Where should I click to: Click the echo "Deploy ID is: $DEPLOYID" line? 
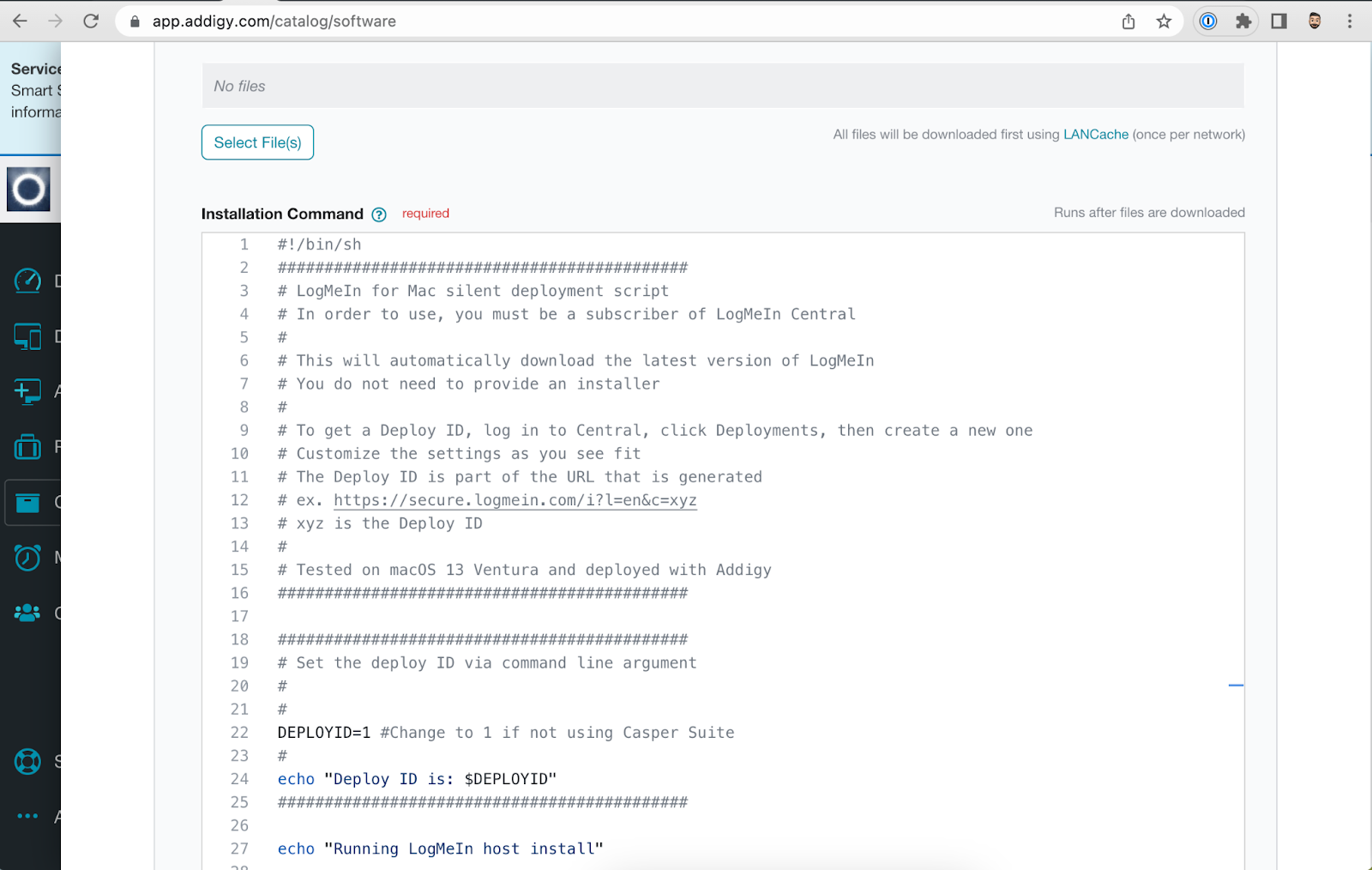(417, 779)
